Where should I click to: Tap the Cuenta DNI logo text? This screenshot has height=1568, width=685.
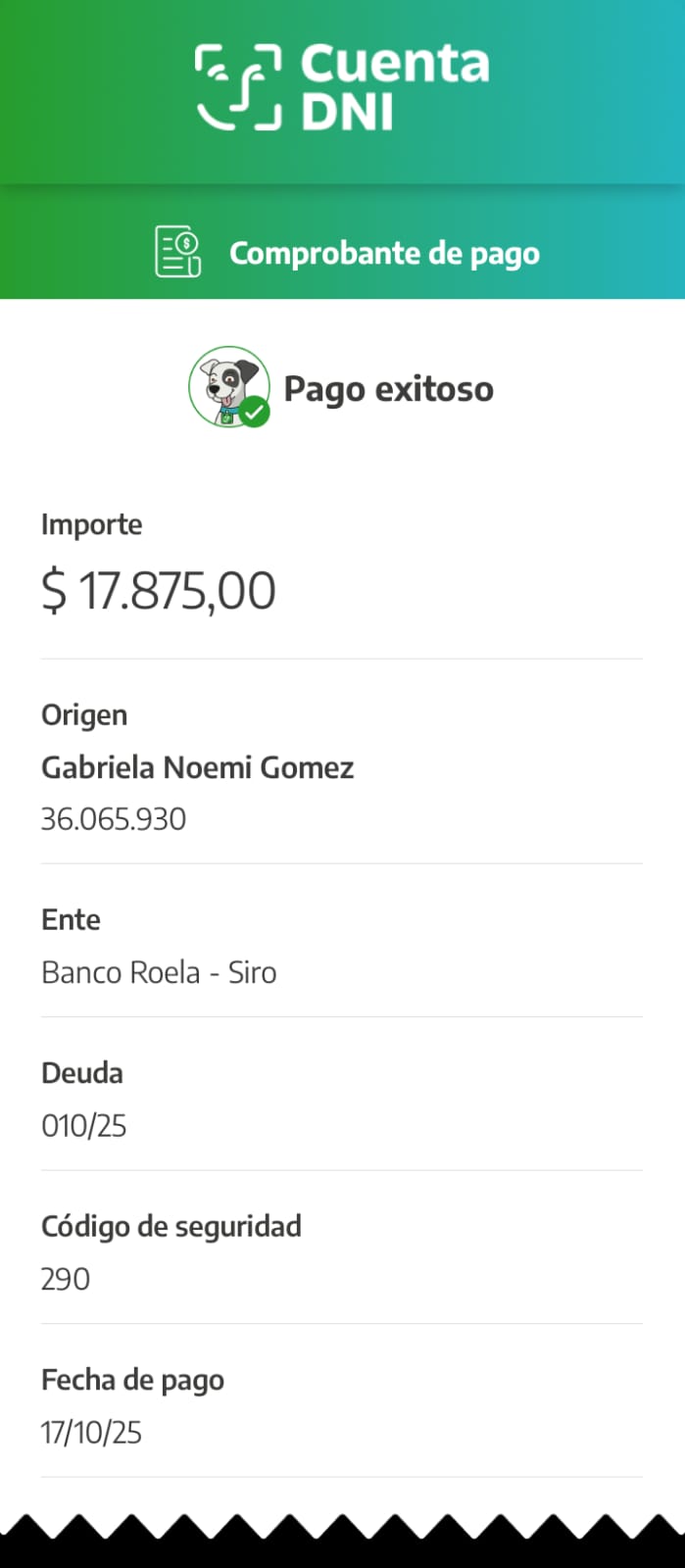click(x=394, y=87)
